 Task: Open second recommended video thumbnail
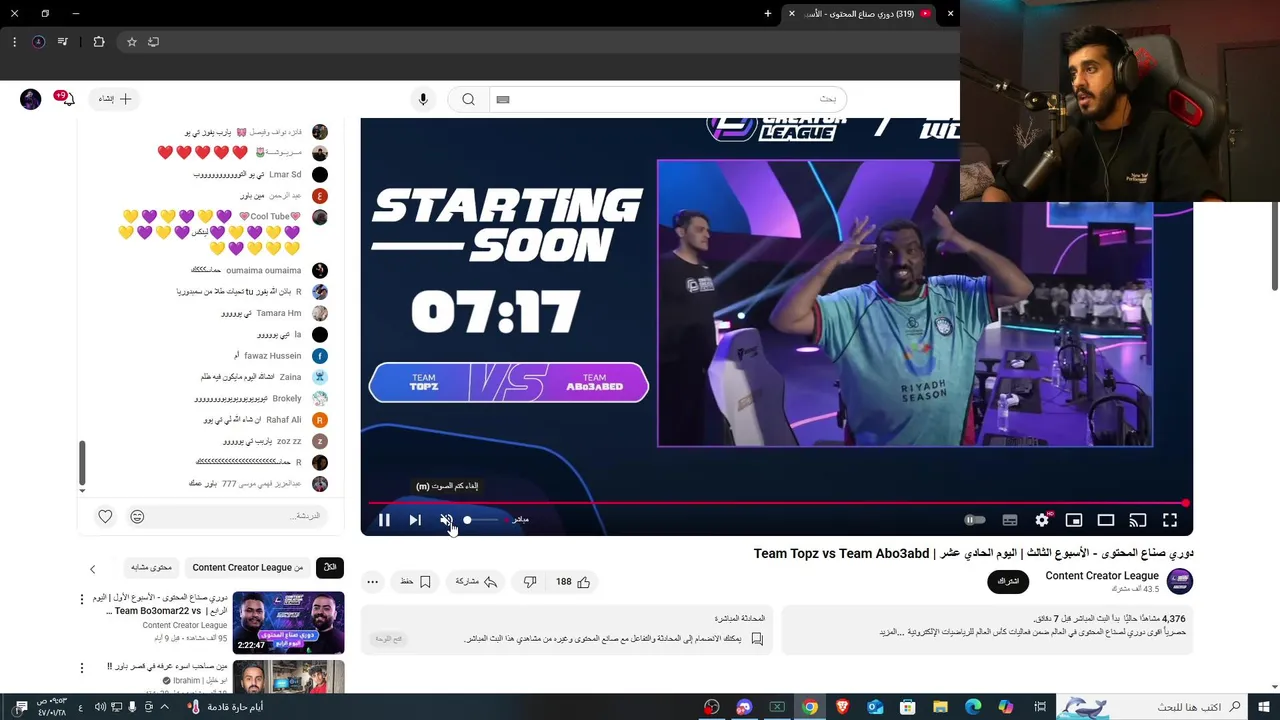288,677
